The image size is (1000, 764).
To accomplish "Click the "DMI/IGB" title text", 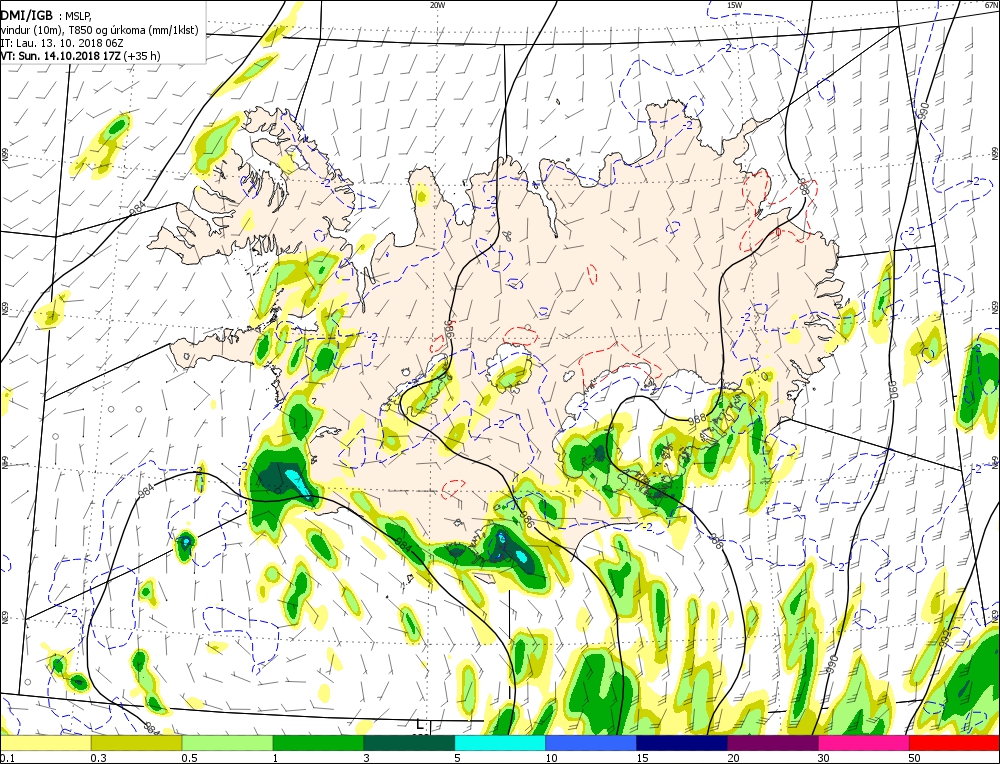I will (x=27, y=15).
